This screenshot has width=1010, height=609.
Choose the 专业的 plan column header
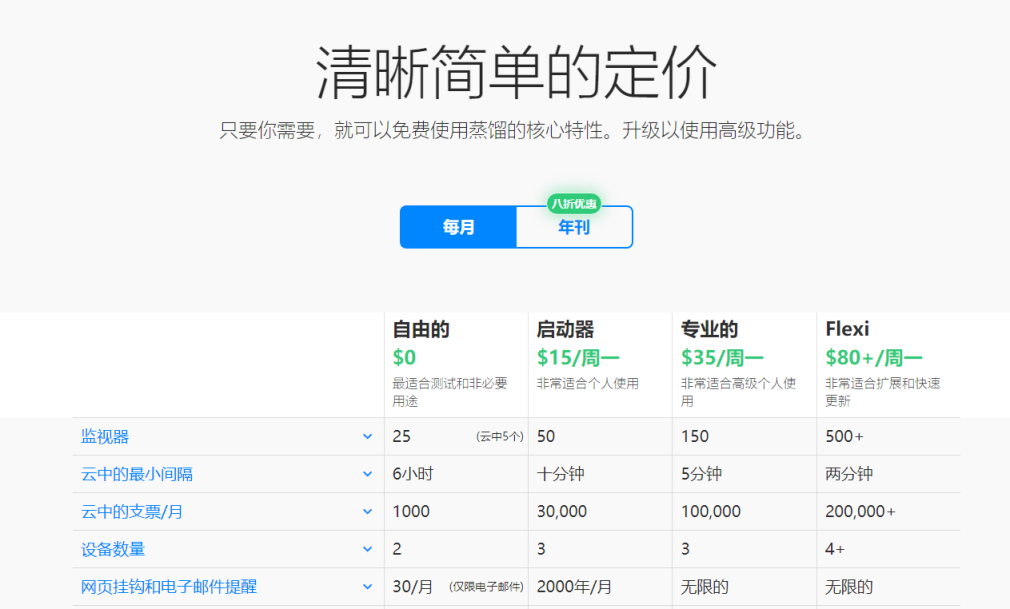(x=709, y=329)
